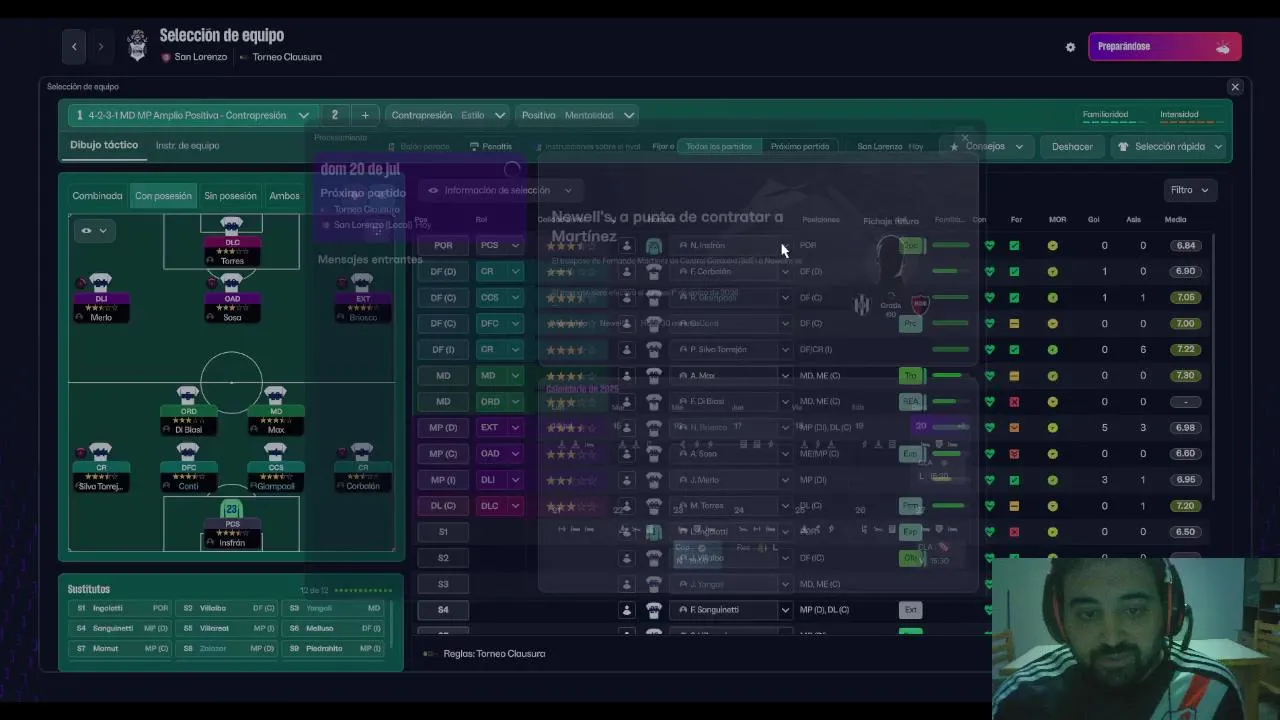
Task: Add a new tactic with plus button
Action: (x=365, y=115)
